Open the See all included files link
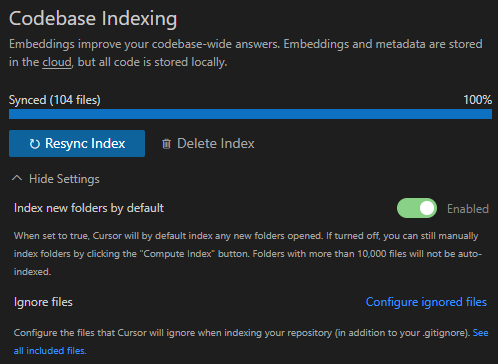The image size is (498, 364). coord(480,333)
